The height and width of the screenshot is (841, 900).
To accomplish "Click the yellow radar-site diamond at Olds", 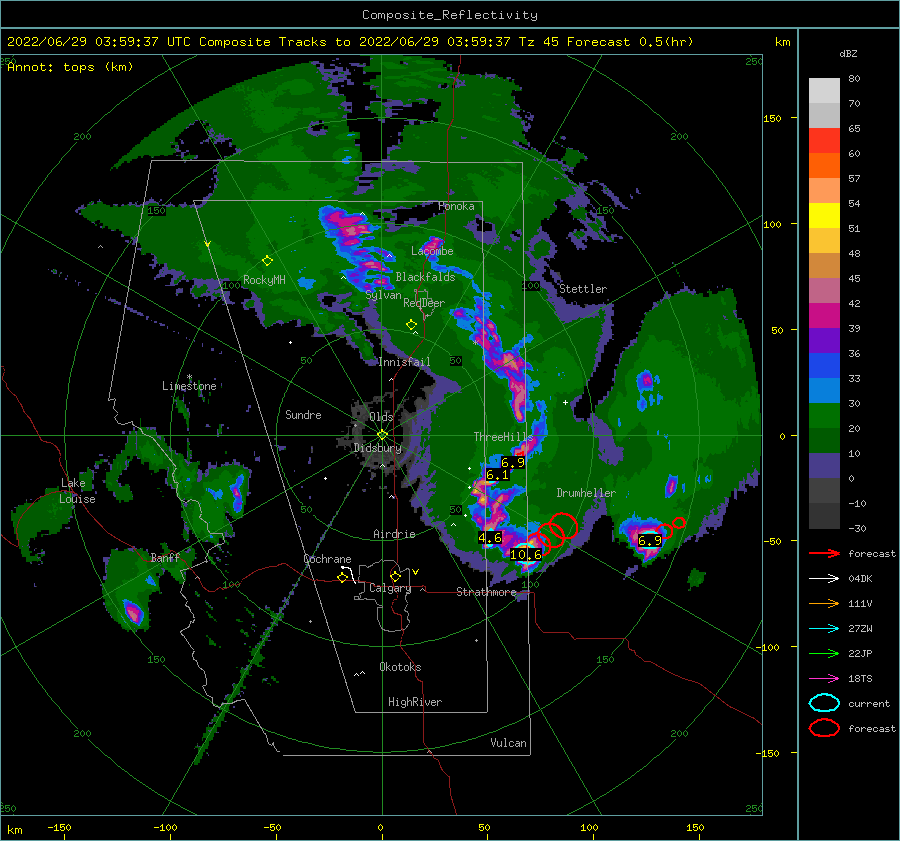I will pyautogui.click(x=382, y=435).
